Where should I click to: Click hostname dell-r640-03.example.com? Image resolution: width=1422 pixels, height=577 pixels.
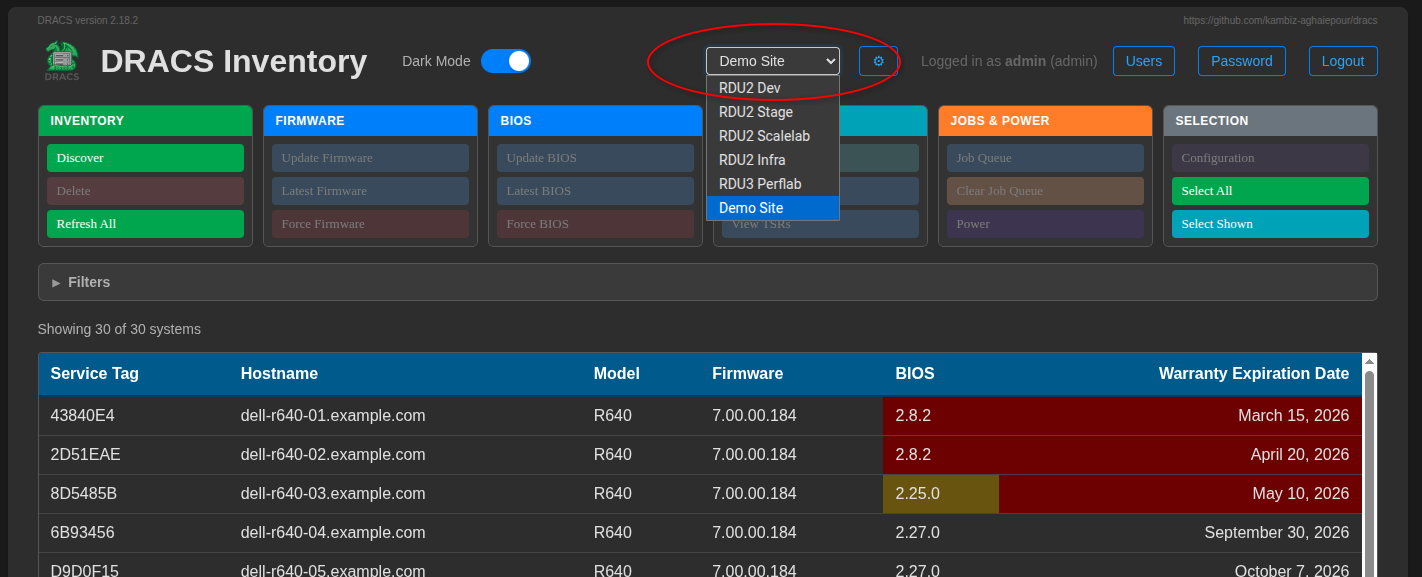tap(333, 493)
